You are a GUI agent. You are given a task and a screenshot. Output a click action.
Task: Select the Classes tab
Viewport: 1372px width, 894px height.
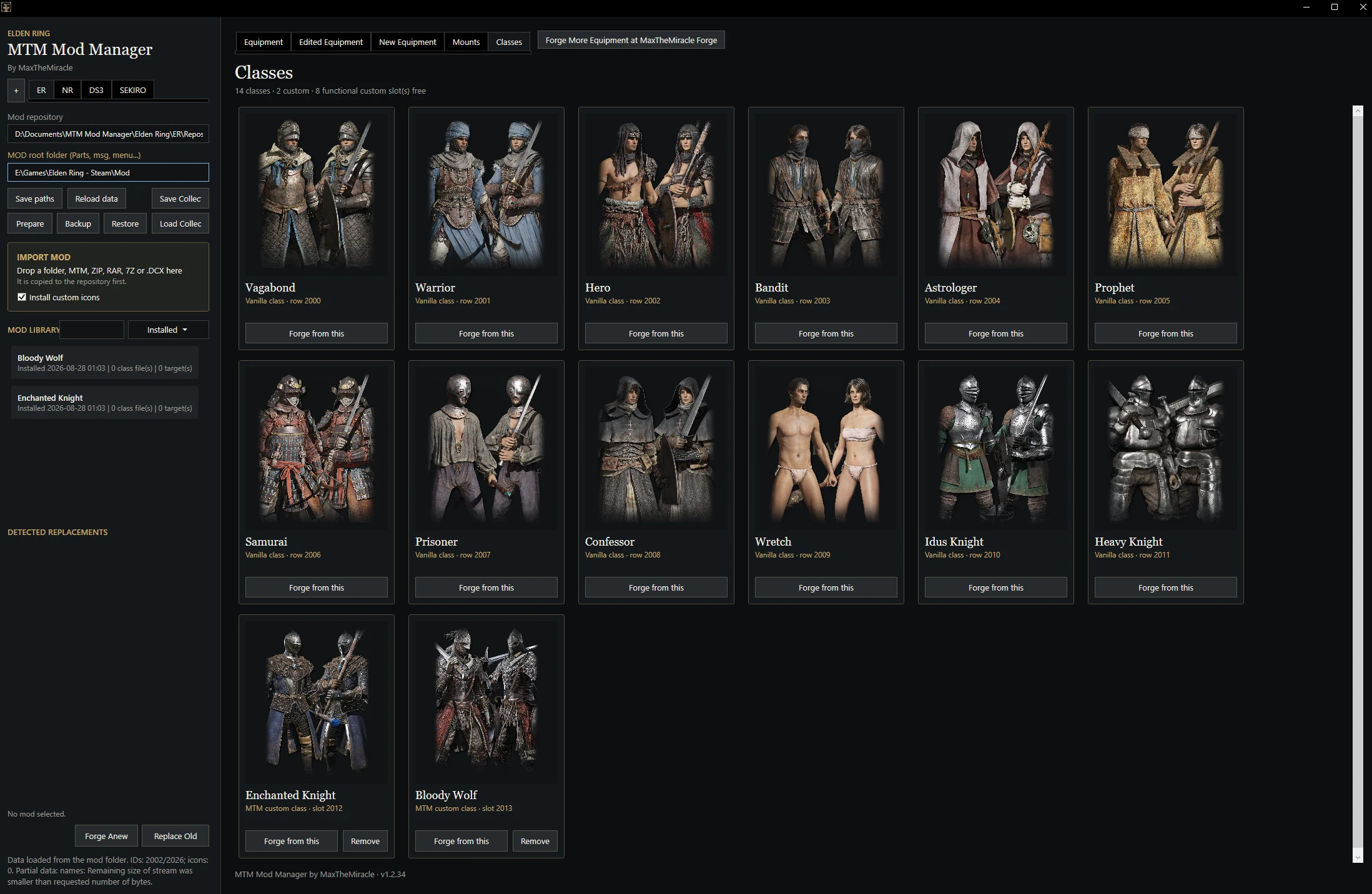(x=509, y=42)
